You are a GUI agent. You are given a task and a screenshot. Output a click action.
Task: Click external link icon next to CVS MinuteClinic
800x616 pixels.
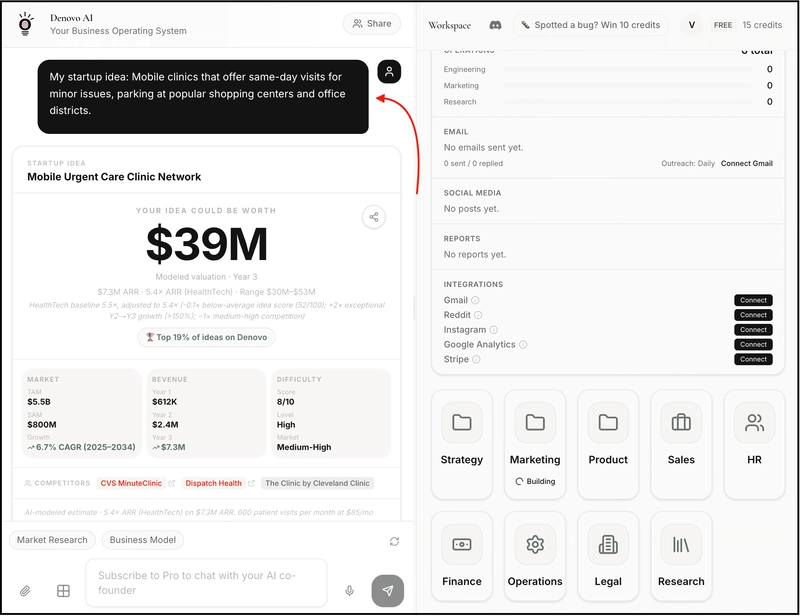coord(172,483)
